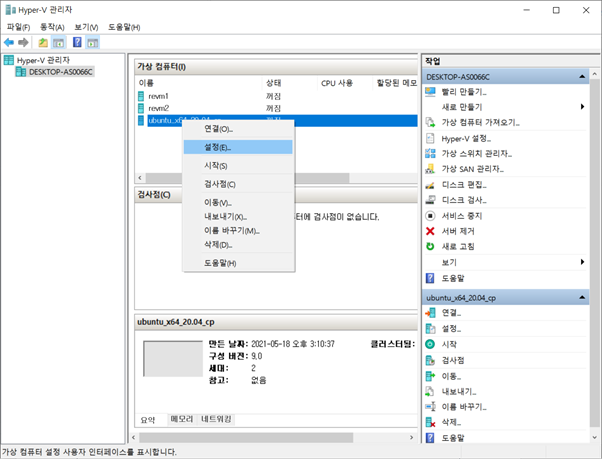Toggle the console tree pane toolbar icon
Image resolution: width=602 pixels, height=459 pixels.
click(58, 42)
